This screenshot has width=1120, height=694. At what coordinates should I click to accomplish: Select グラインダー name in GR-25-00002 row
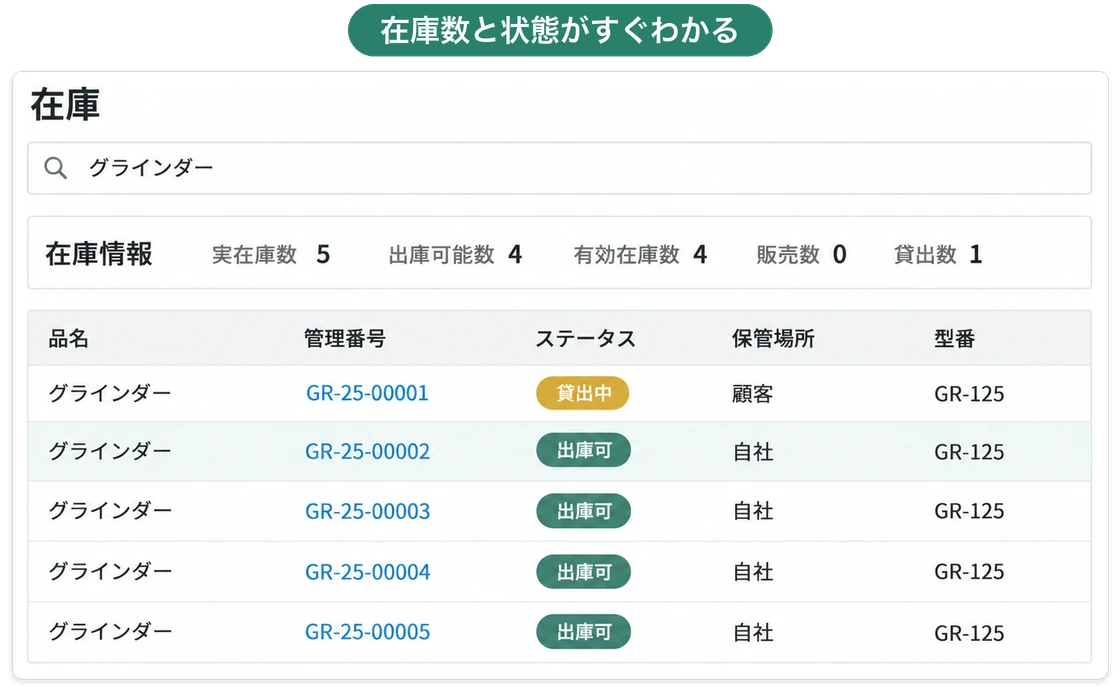[x=110, y=451]
